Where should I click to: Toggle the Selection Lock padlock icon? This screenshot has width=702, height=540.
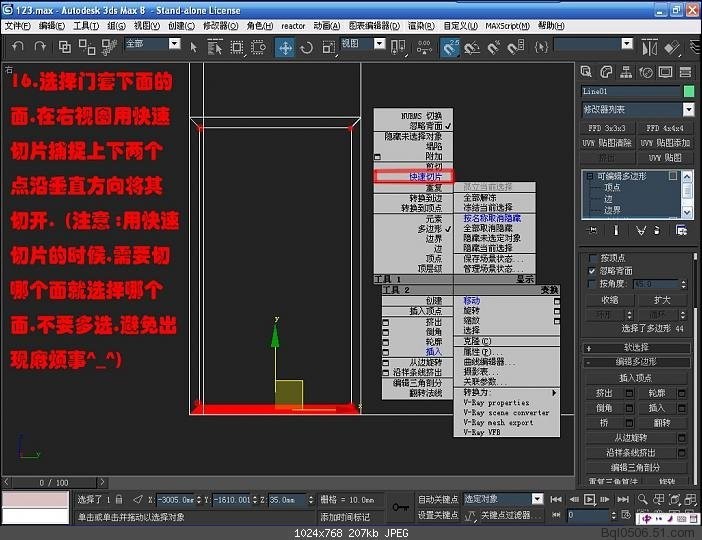(x=119, y=499)
